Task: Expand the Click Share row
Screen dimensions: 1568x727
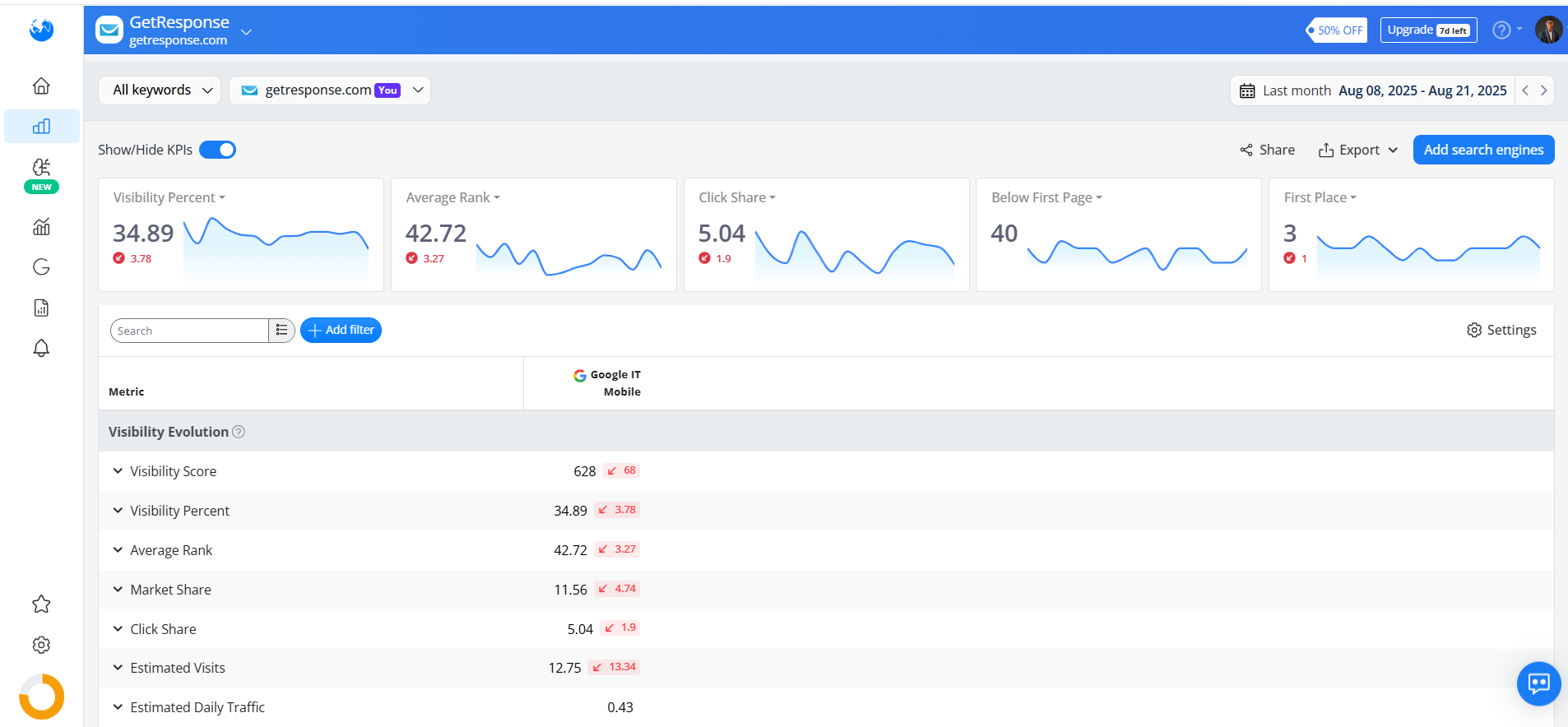Action: coord(118,629)
